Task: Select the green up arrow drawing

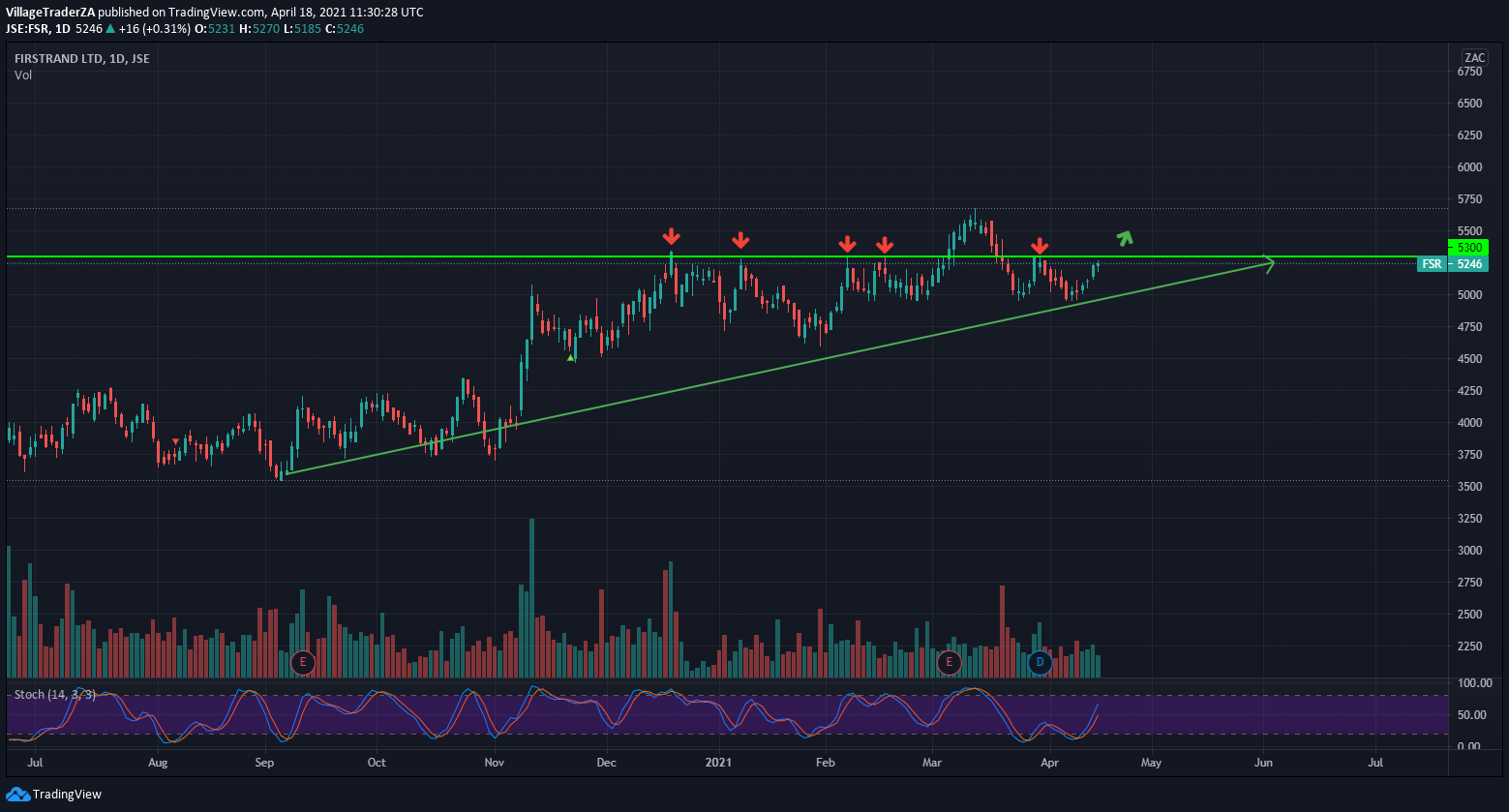Action: [x=1124, y=238]
